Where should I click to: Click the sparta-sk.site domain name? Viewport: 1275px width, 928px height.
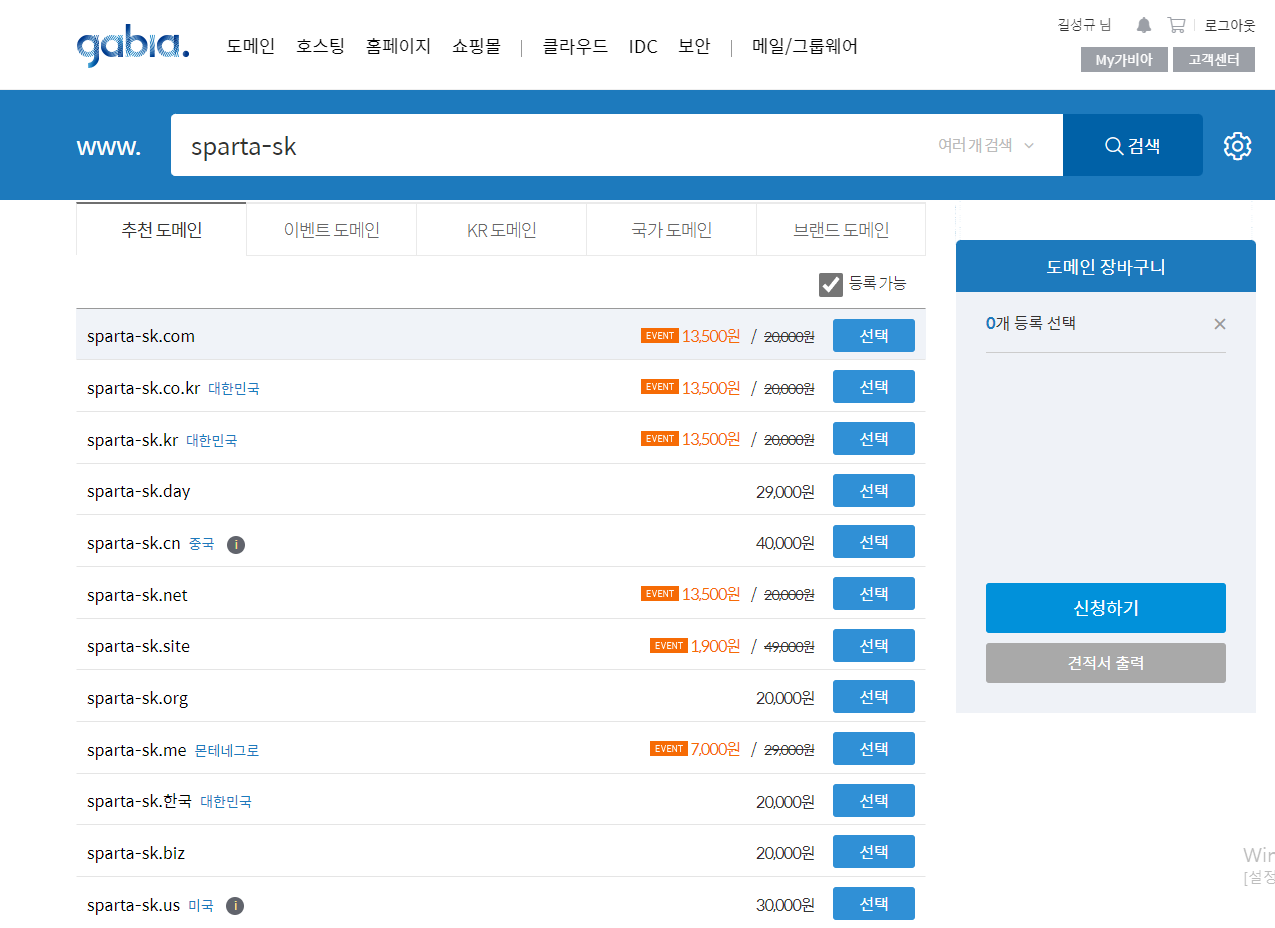pos(138,646)
